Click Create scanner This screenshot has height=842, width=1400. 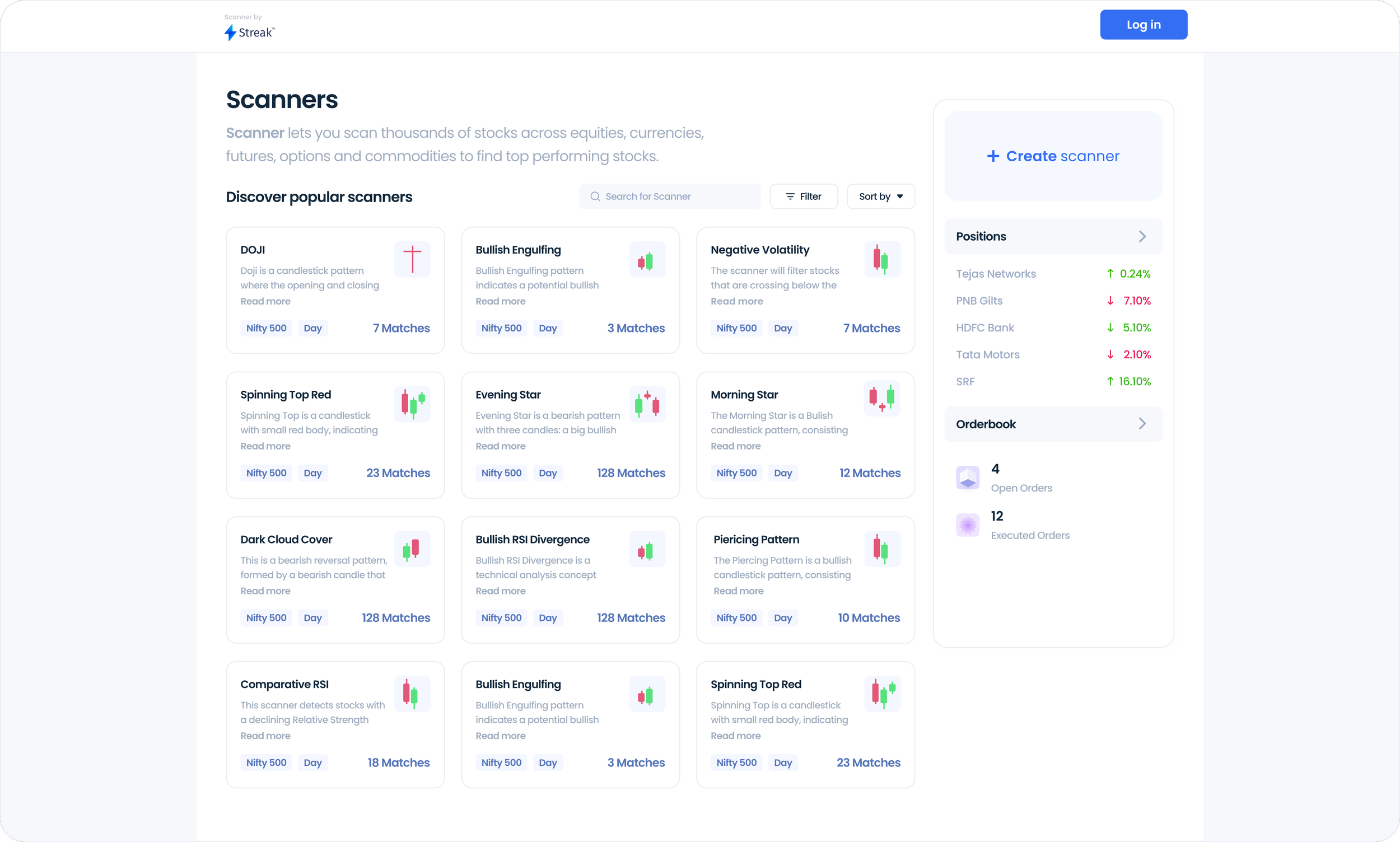1053,156
